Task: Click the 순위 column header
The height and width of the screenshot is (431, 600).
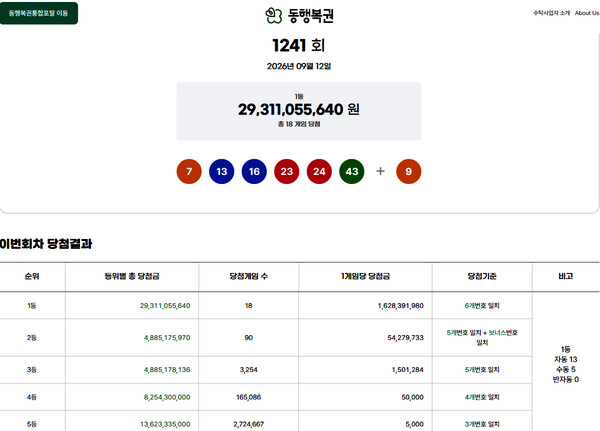Action: pyautogui.click(x=32, y=276)
